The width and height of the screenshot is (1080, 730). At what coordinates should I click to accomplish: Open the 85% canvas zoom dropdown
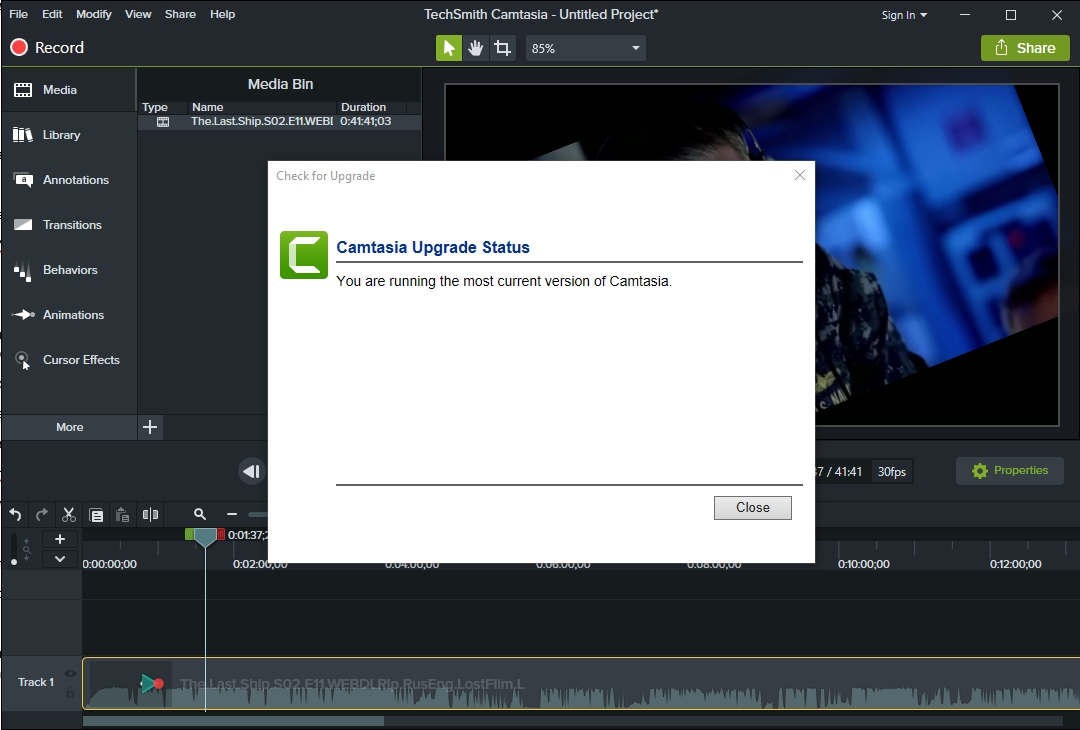click(585, 48)
